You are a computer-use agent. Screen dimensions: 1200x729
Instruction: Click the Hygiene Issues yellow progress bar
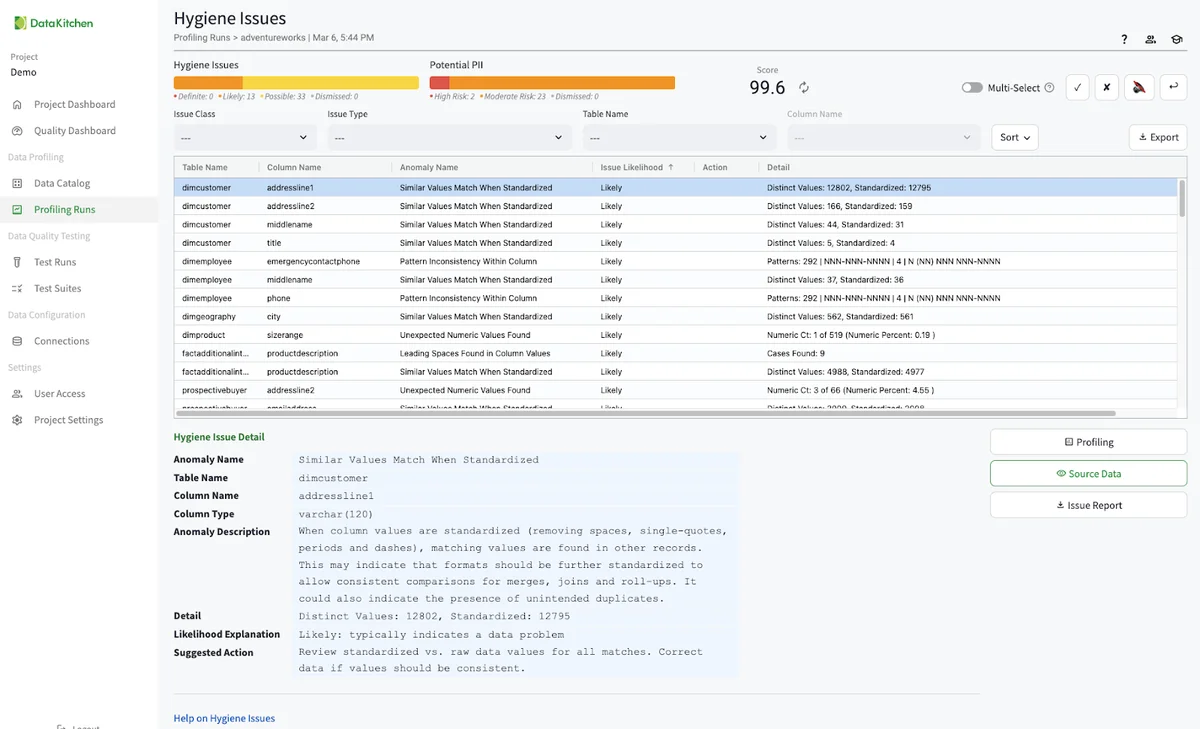[x=330, y=83]
